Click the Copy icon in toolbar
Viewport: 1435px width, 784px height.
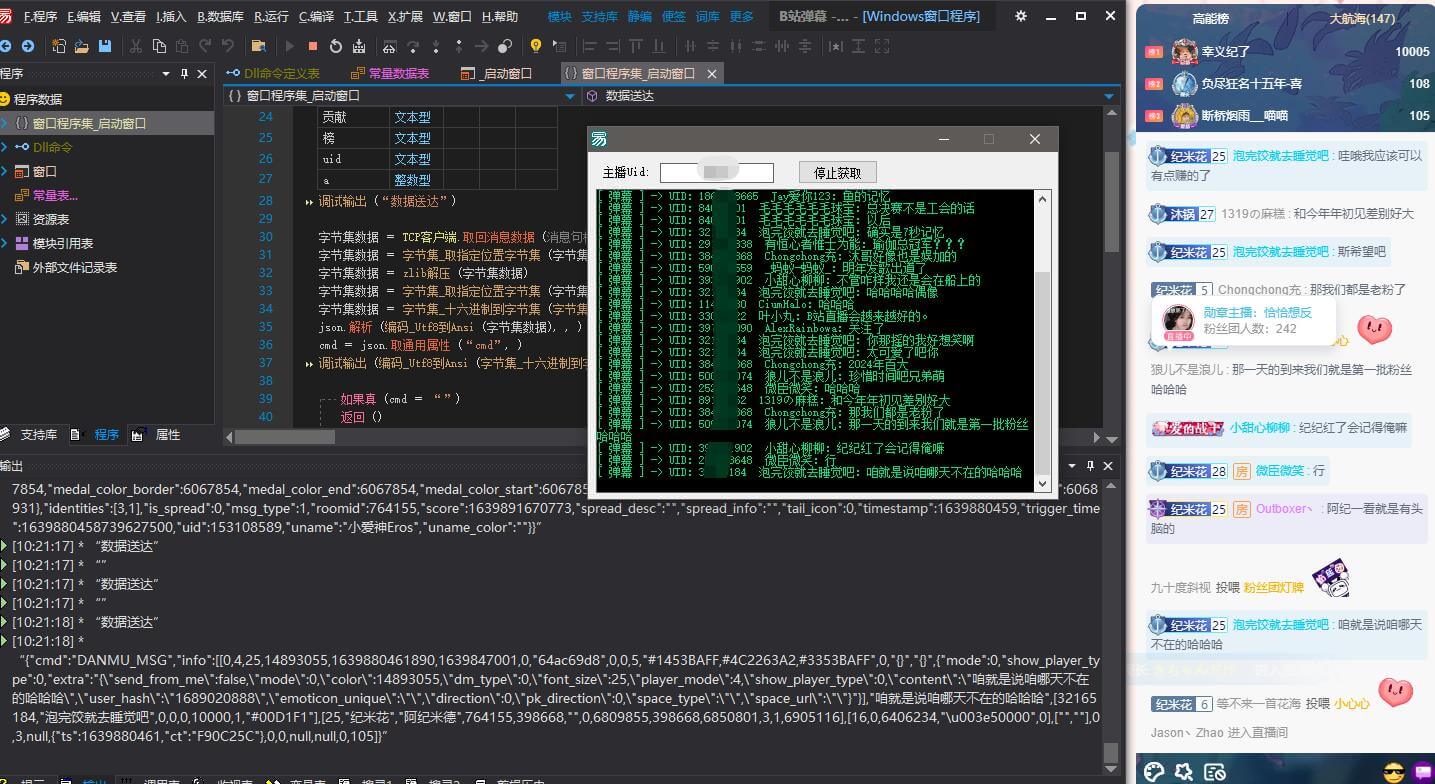tap(159, 46)
